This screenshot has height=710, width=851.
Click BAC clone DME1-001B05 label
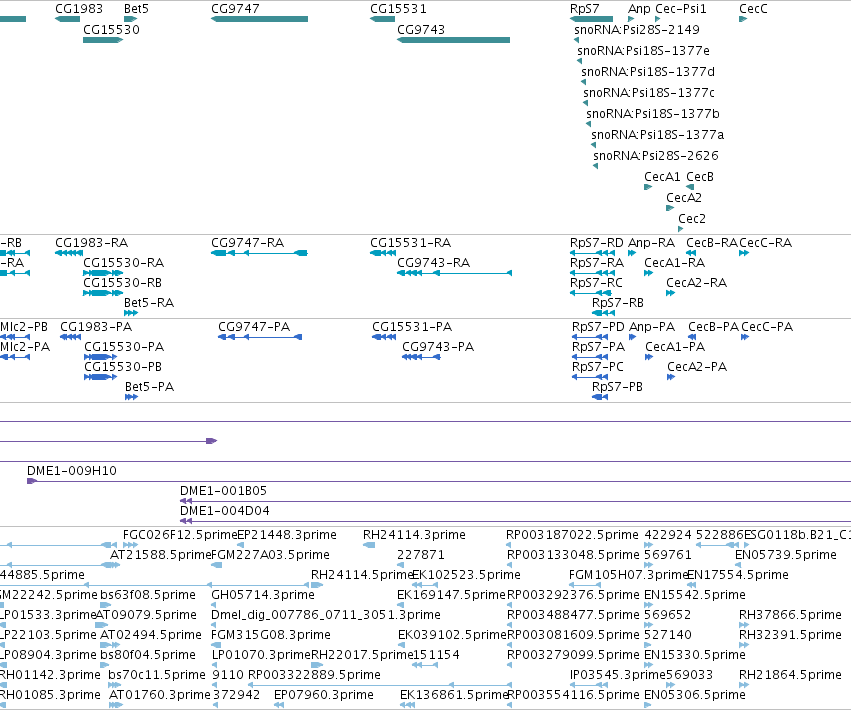pyautogui.click(x=224, y=491)
